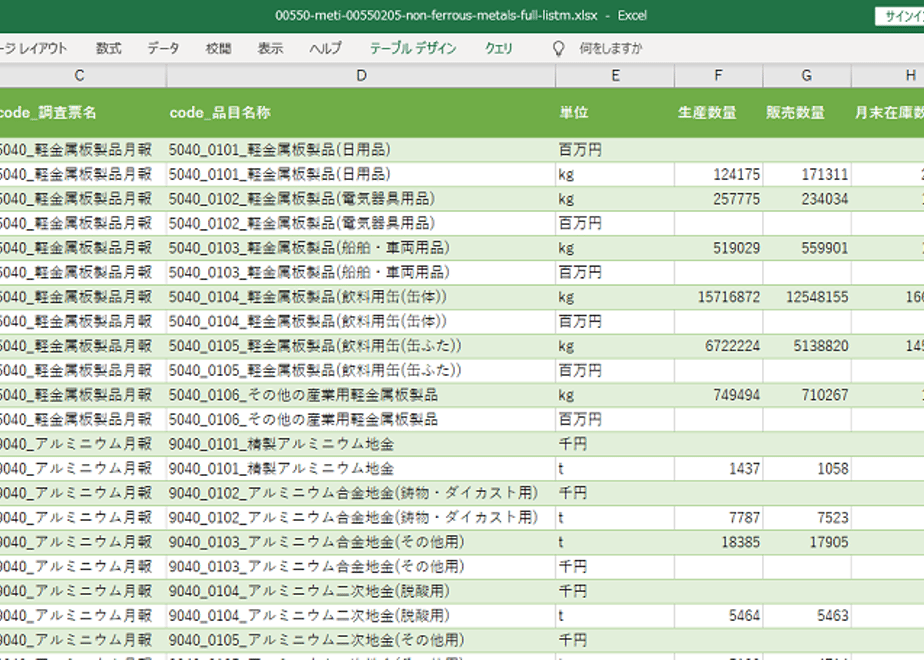Screen dimensions: 924x660
Task: Select cell with value 5464
Action: [x=718, y=616]
